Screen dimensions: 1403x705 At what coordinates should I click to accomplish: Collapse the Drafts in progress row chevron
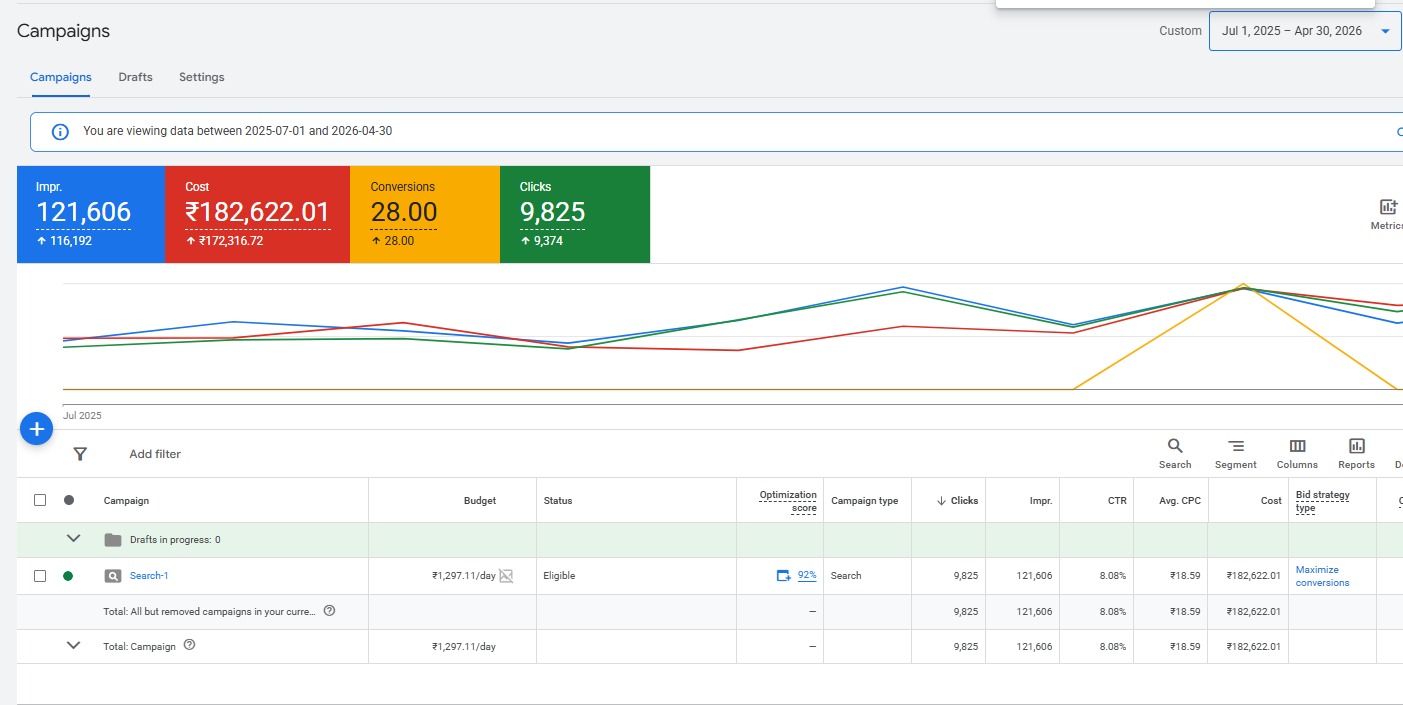click(x=73, y=539)
